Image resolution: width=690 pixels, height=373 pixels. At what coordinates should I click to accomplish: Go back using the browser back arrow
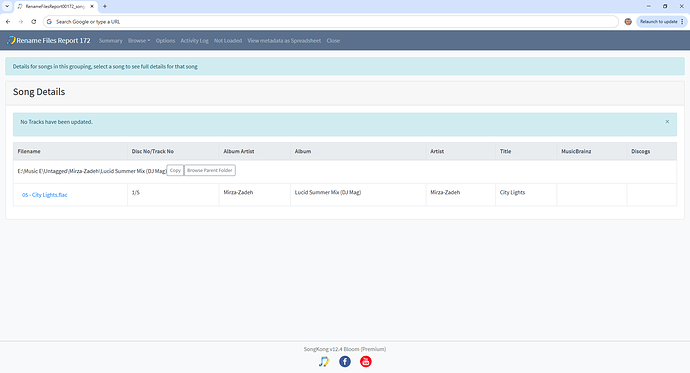point(8,22)
